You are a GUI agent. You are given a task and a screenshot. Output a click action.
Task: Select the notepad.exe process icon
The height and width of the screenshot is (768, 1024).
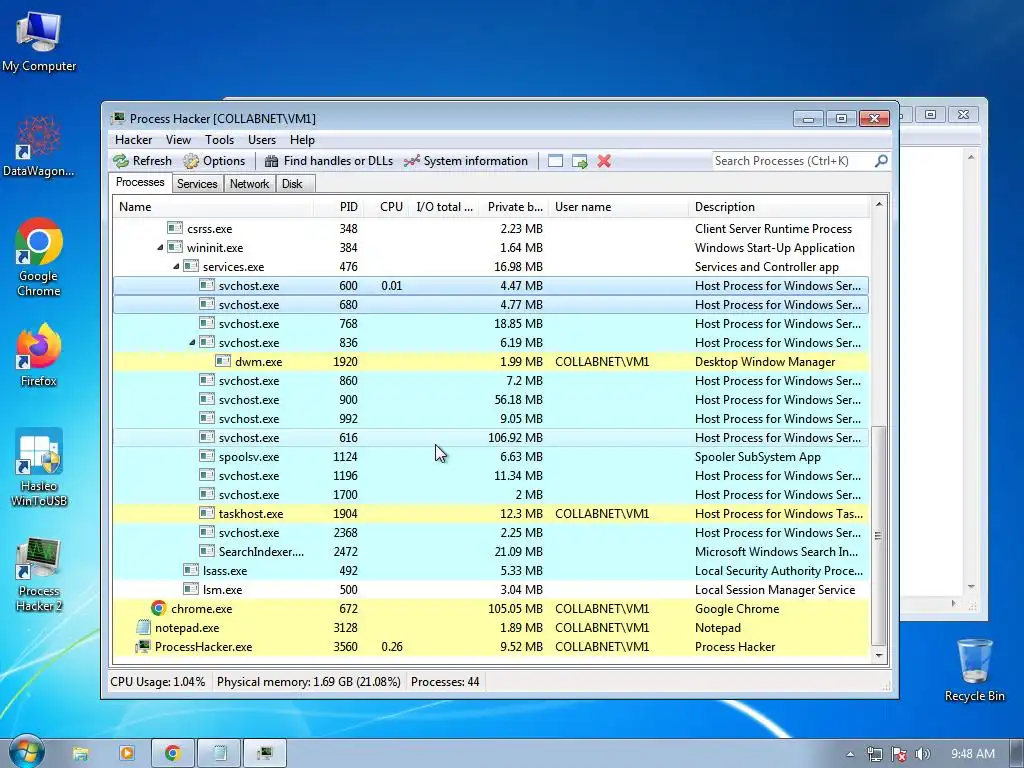142,628
